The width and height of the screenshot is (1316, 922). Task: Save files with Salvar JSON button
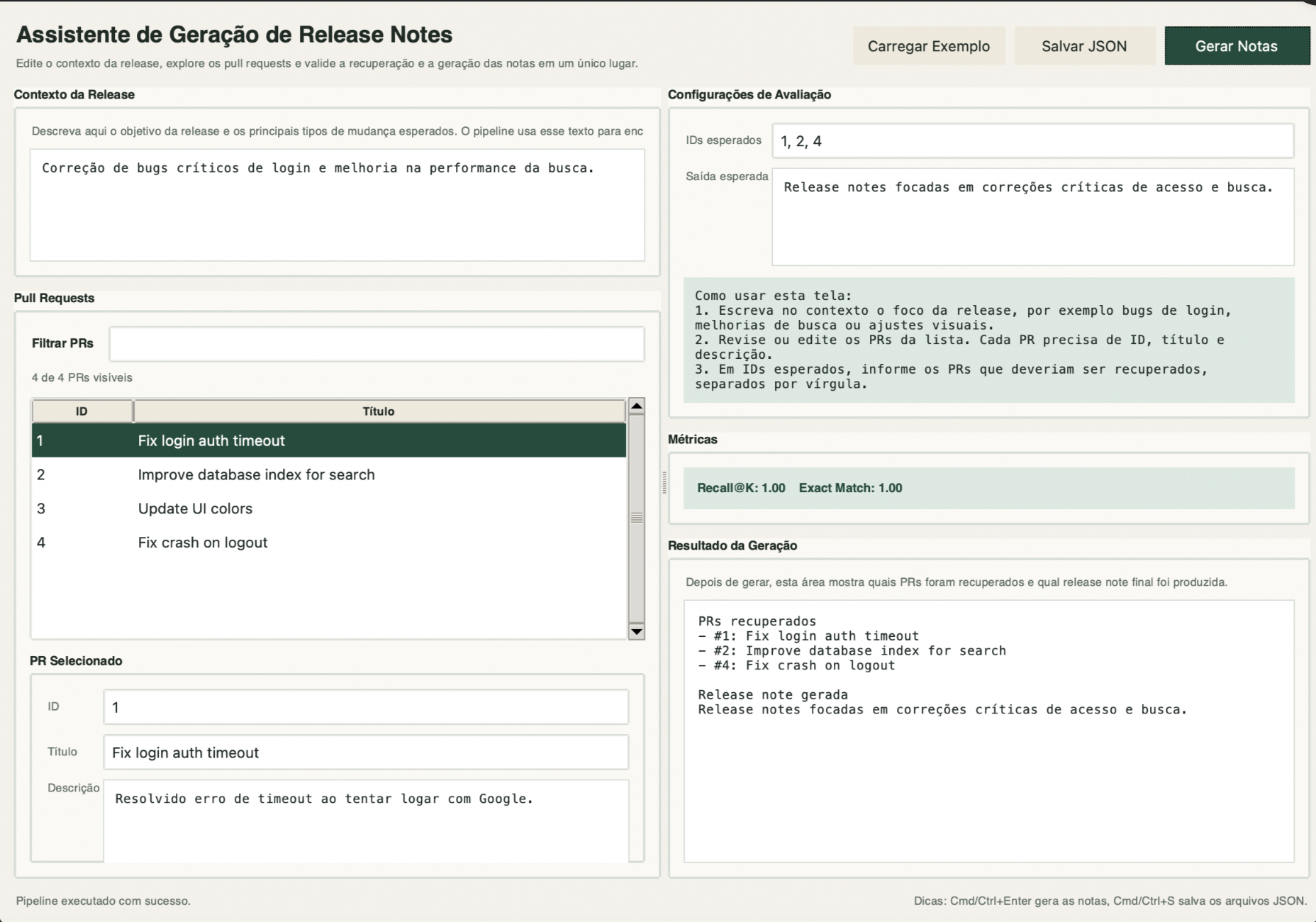pos(1084,46)
